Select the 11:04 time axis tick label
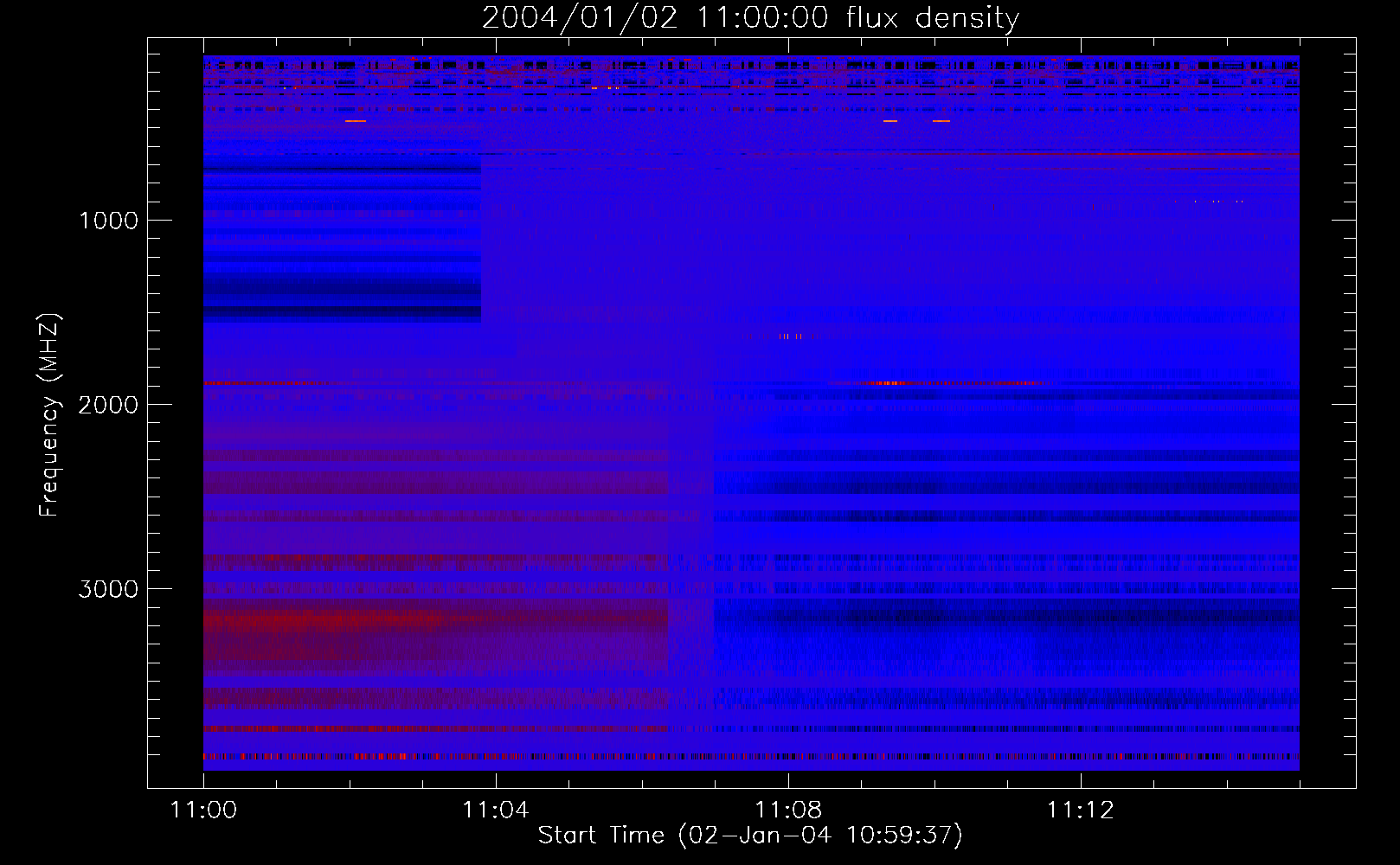The width and height of the screenshot is (1400, 865). click(496, 811)
